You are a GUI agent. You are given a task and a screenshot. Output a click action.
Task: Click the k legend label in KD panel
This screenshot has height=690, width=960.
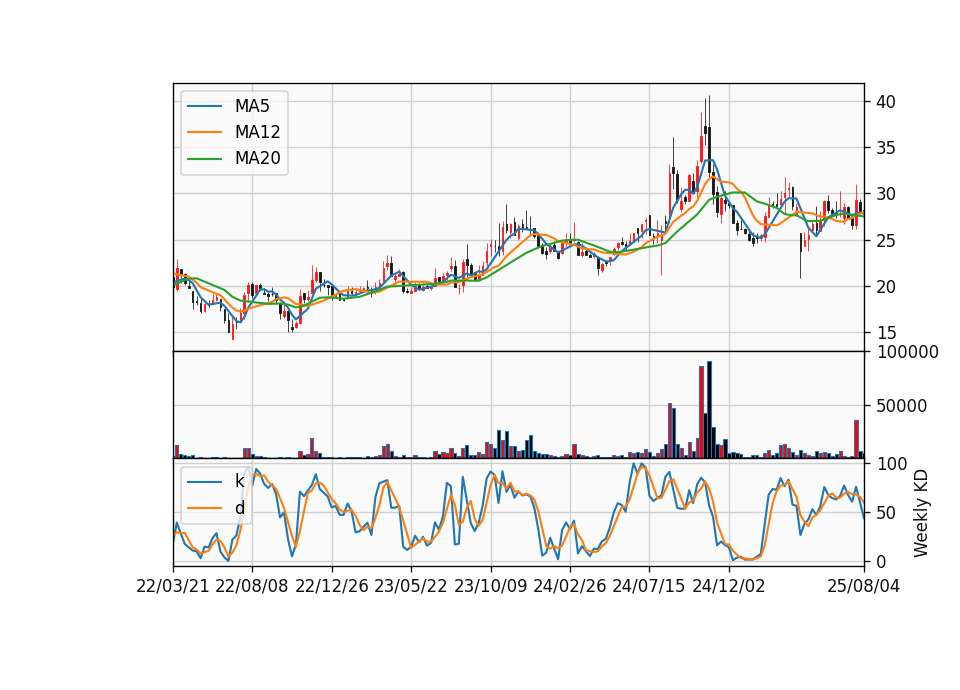239,481
